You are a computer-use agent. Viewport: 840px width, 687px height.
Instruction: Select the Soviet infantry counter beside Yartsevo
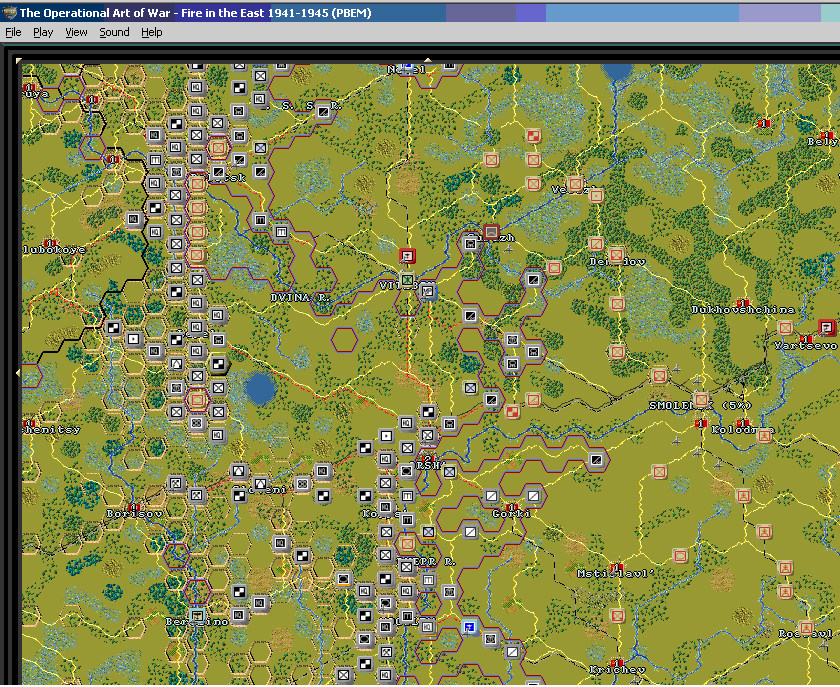[x=785, y=327]
